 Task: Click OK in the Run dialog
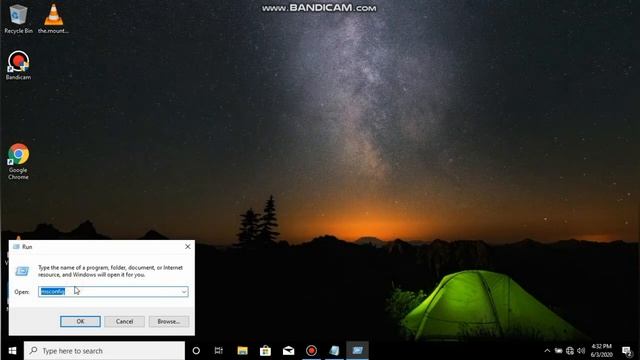(80, 321)
